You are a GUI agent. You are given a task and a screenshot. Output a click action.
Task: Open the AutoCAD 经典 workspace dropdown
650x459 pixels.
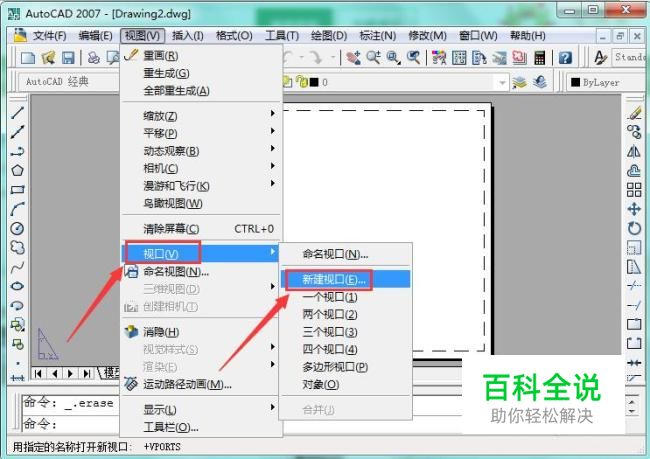pos(68,81)
